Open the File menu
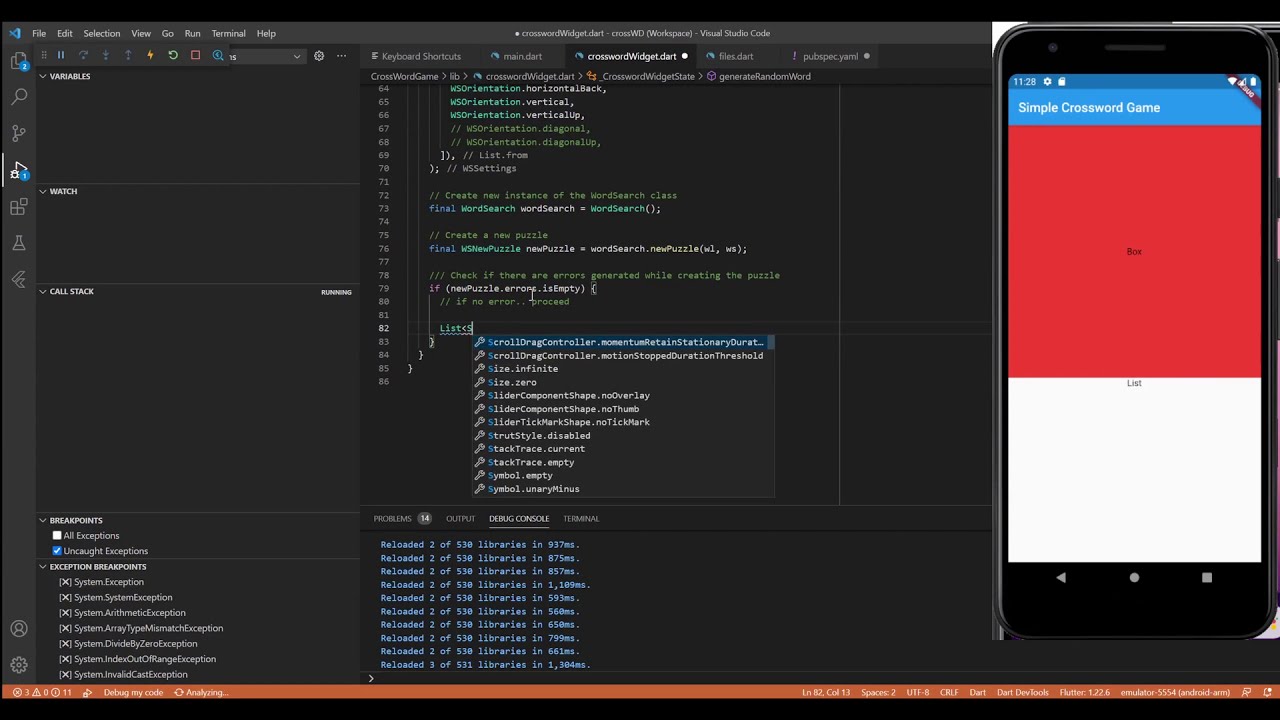This screenshot has width=1280, height=720. click(x=39, y=33)
